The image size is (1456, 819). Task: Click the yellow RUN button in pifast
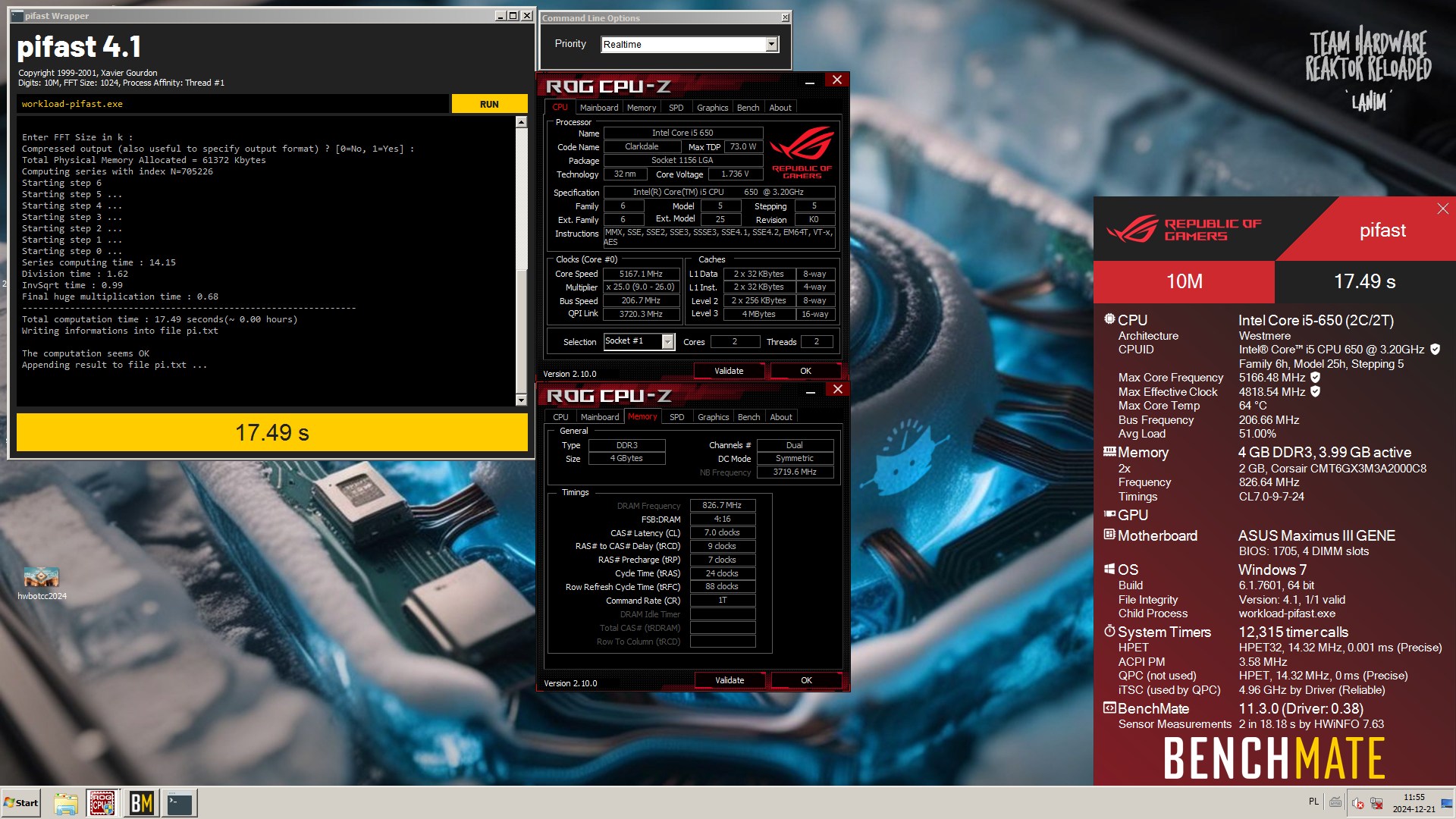coord(489,104)
